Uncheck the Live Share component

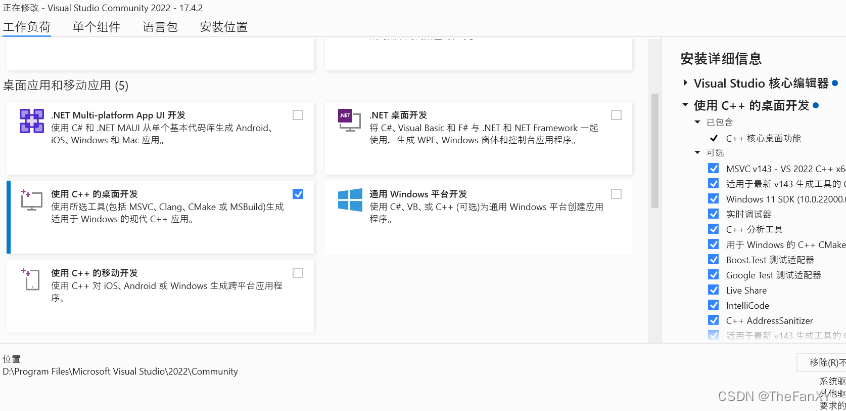click(x=713, y=290)
